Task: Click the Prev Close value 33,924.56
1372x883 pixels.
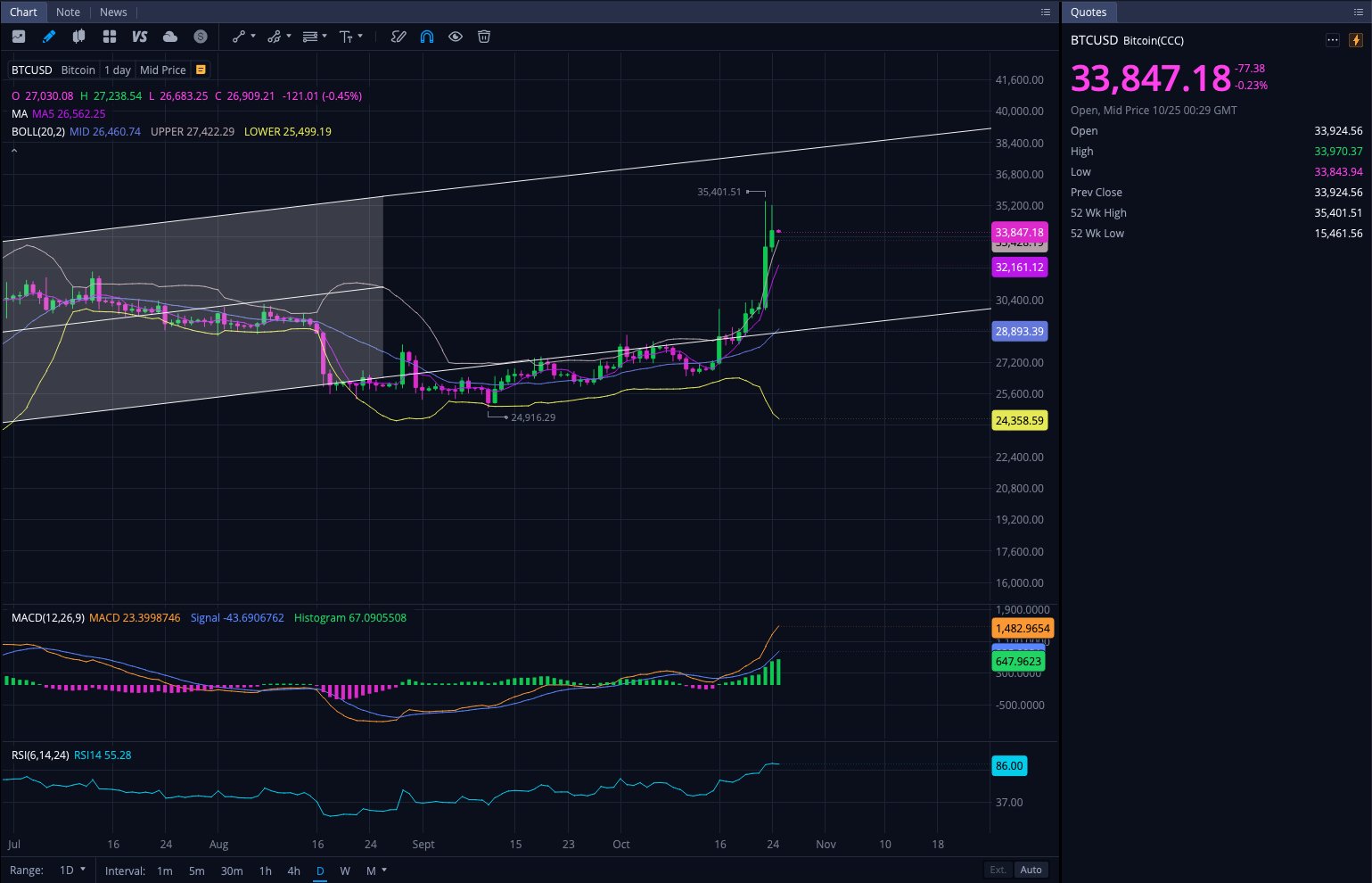Action: pyautogui.click(x=1338, y=192)
